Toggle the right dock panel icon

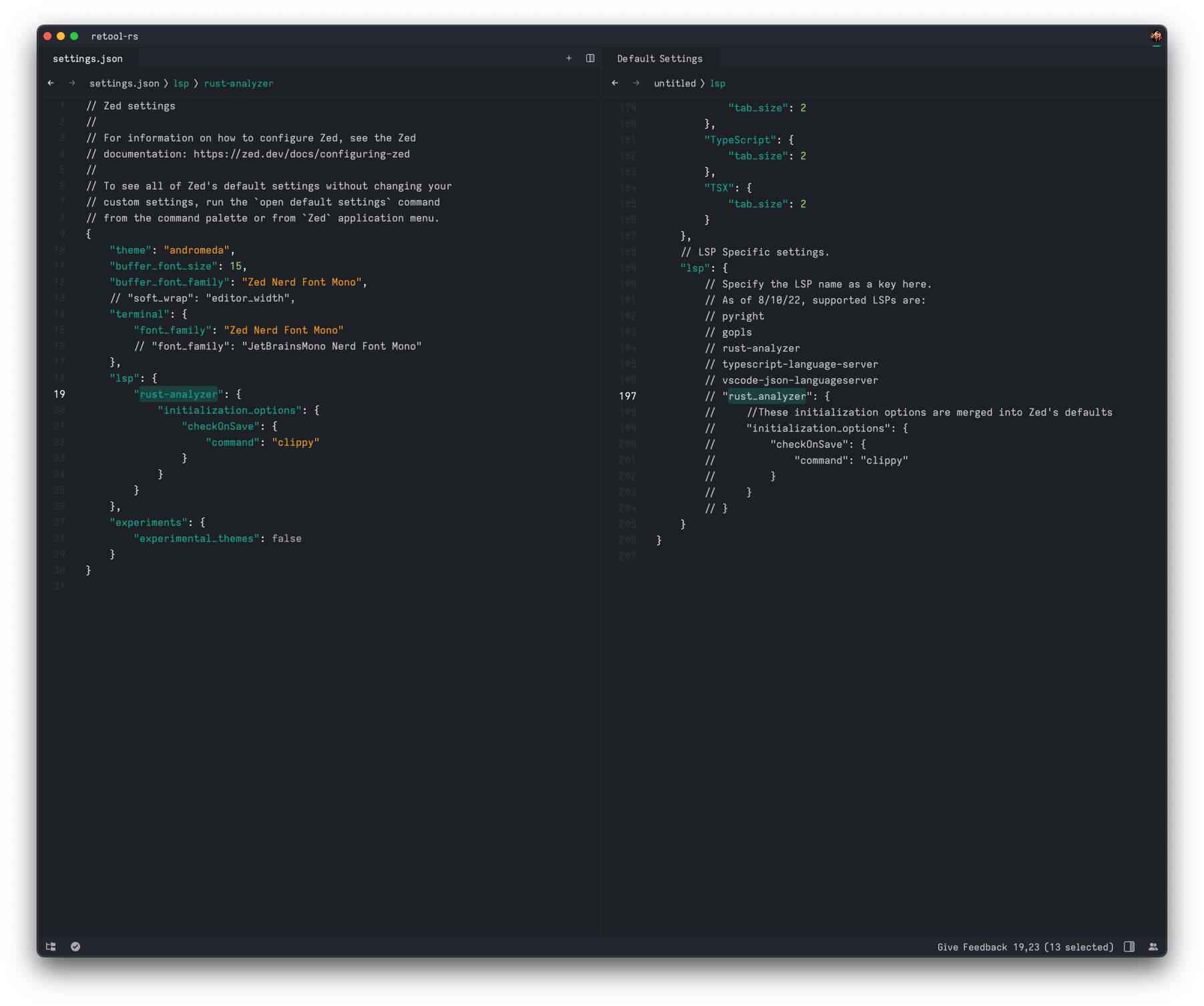click(1129, 947)
